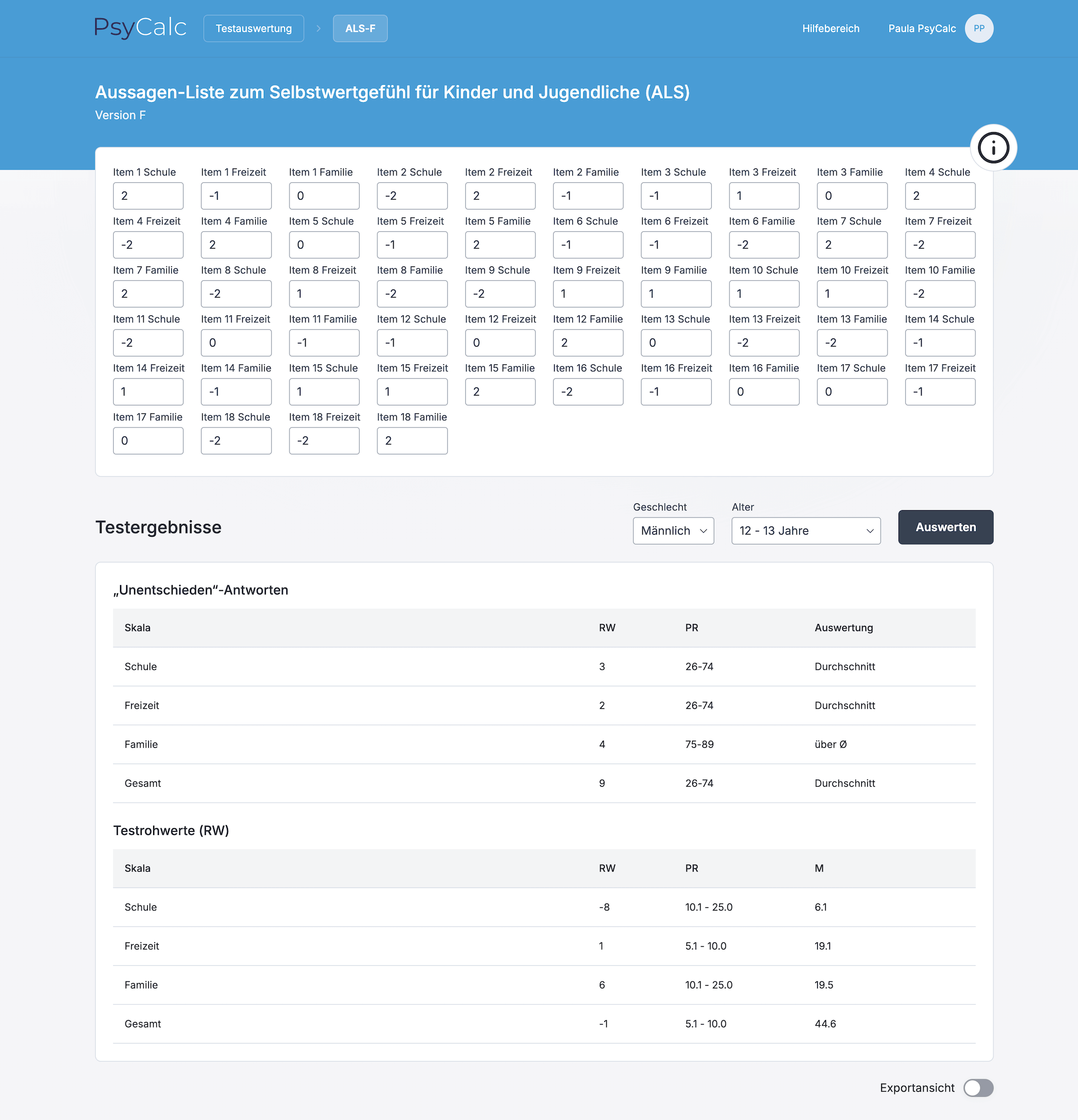The width and height of the screenshot is (1078, 1120).
Task: Click the PsyCalc logo
Action: [141, 28]
